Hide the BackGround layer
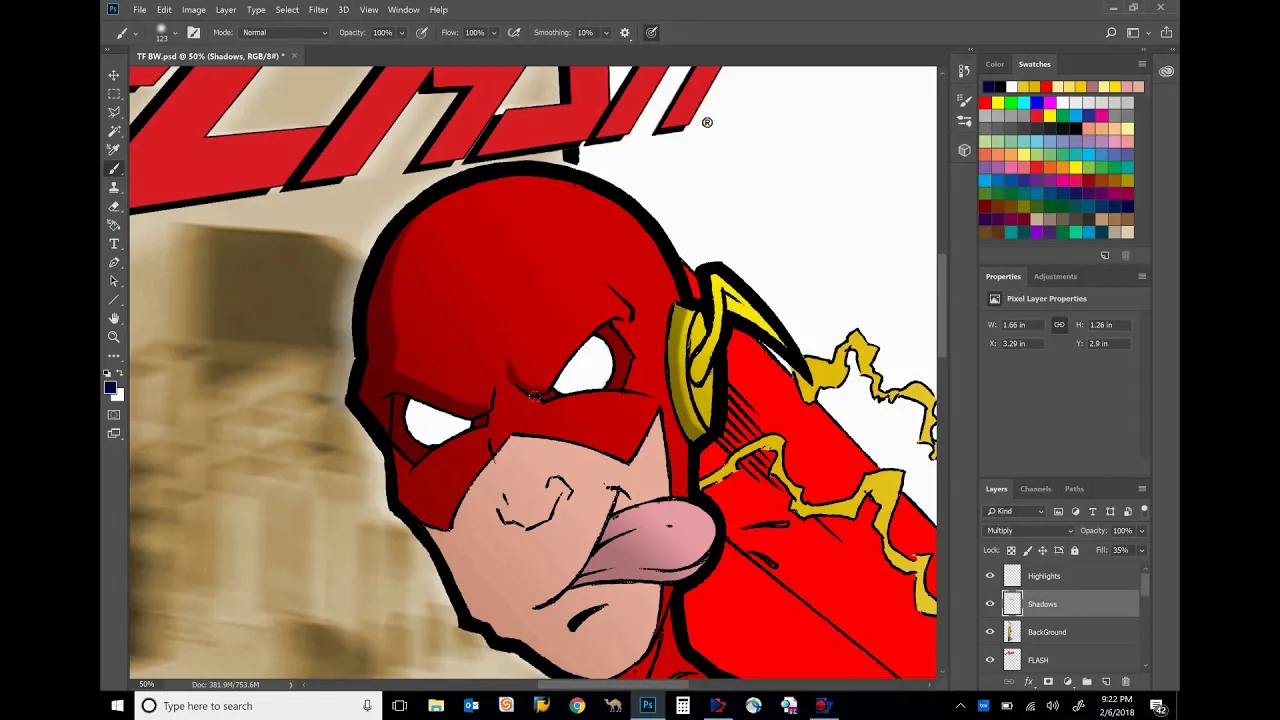 tap(990, 632)
